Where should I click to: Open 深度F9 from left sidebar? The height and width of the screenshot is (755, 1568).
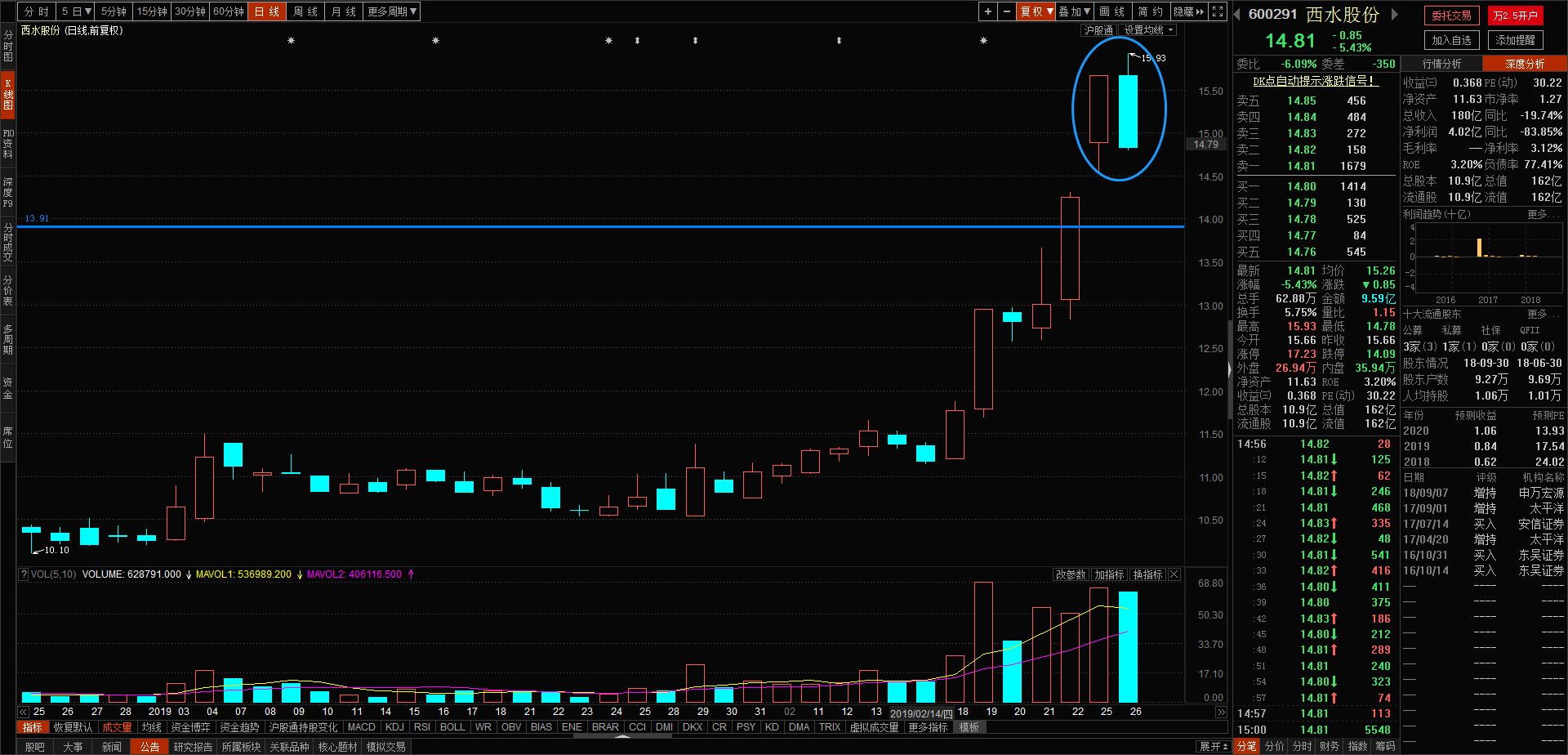tap(7, 192)
